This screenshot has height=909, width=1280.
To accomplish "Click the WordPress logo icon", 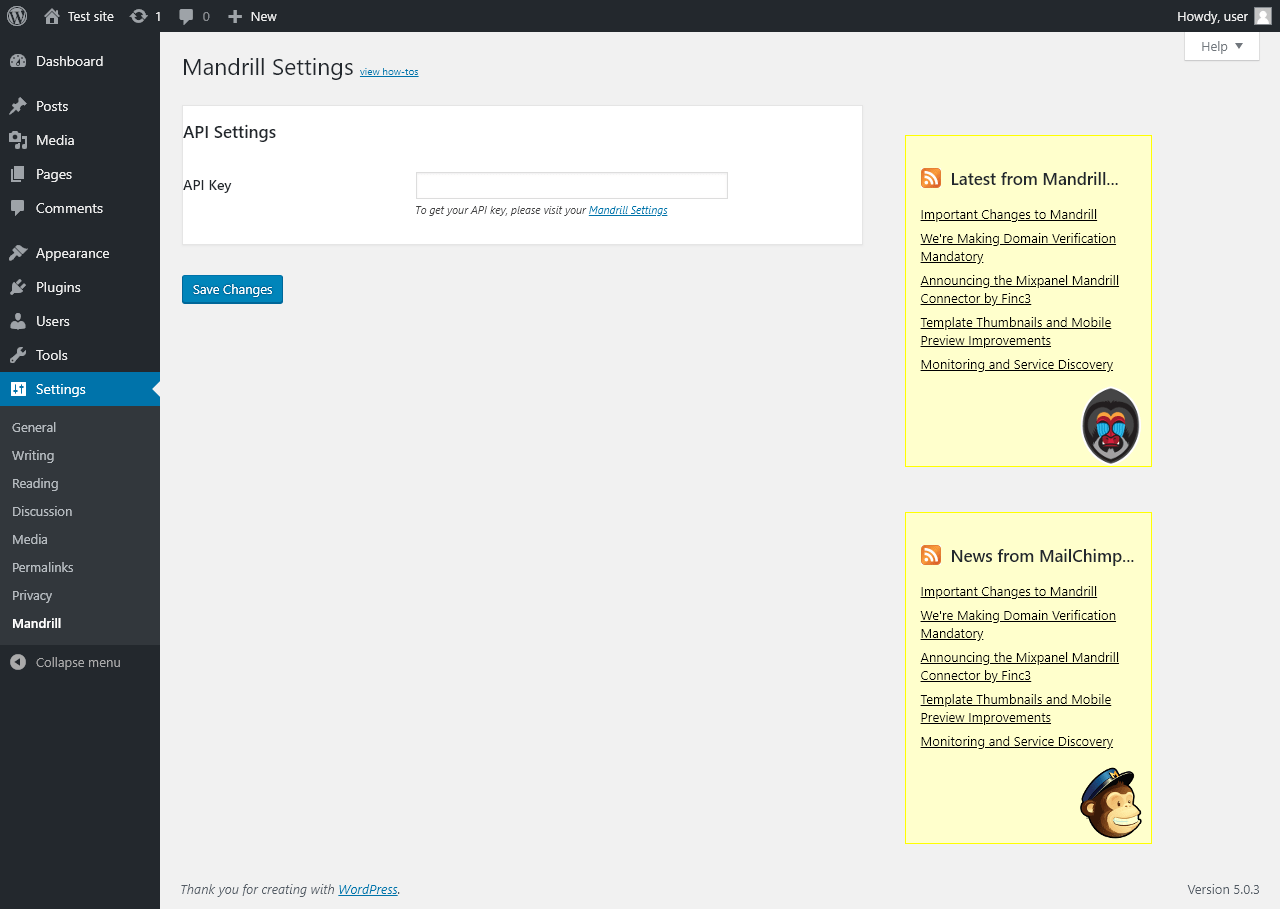I will 17,16.
